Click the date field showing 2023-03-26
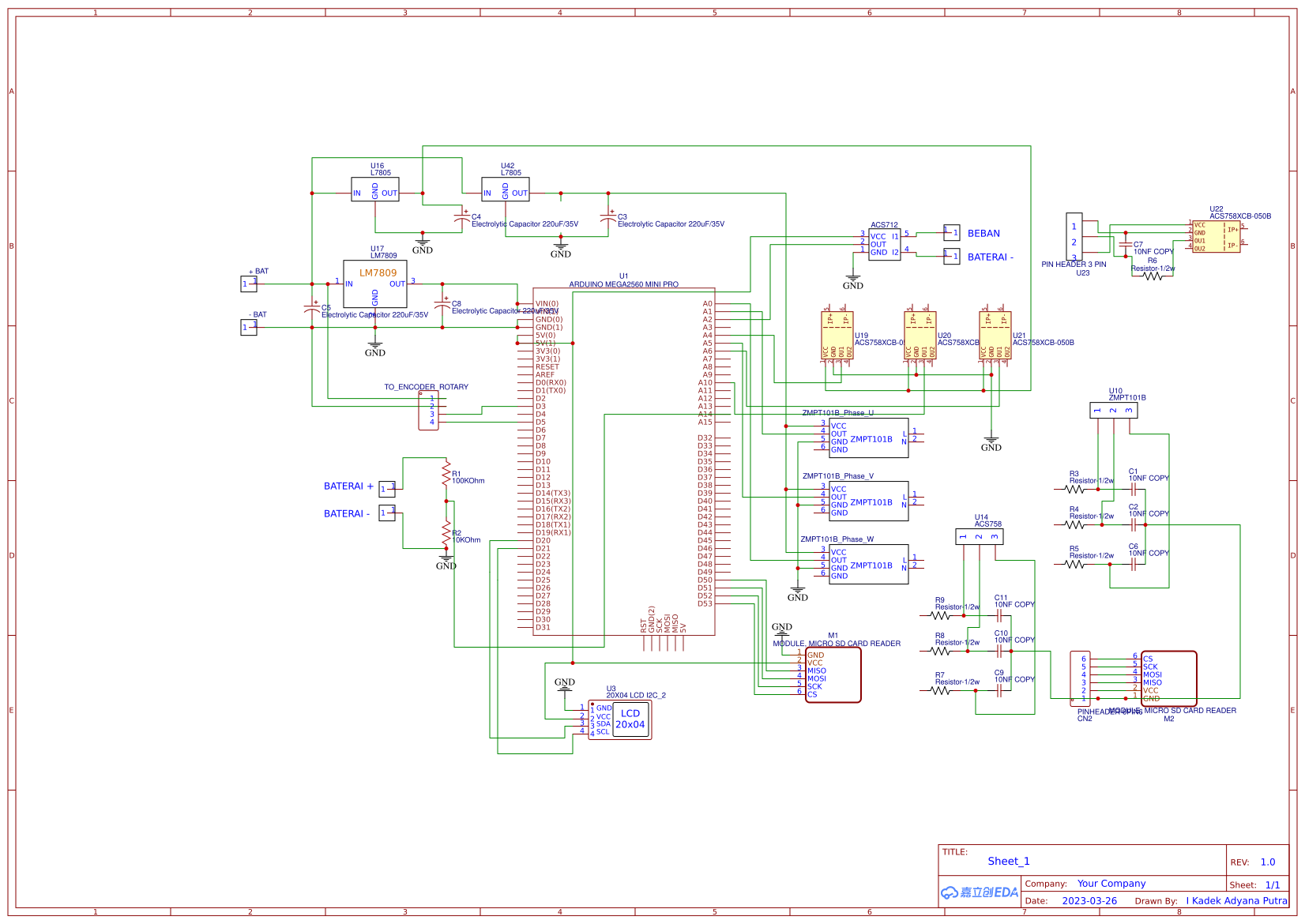Screen dimensions: 1305x924 (x=1090, y=901)
